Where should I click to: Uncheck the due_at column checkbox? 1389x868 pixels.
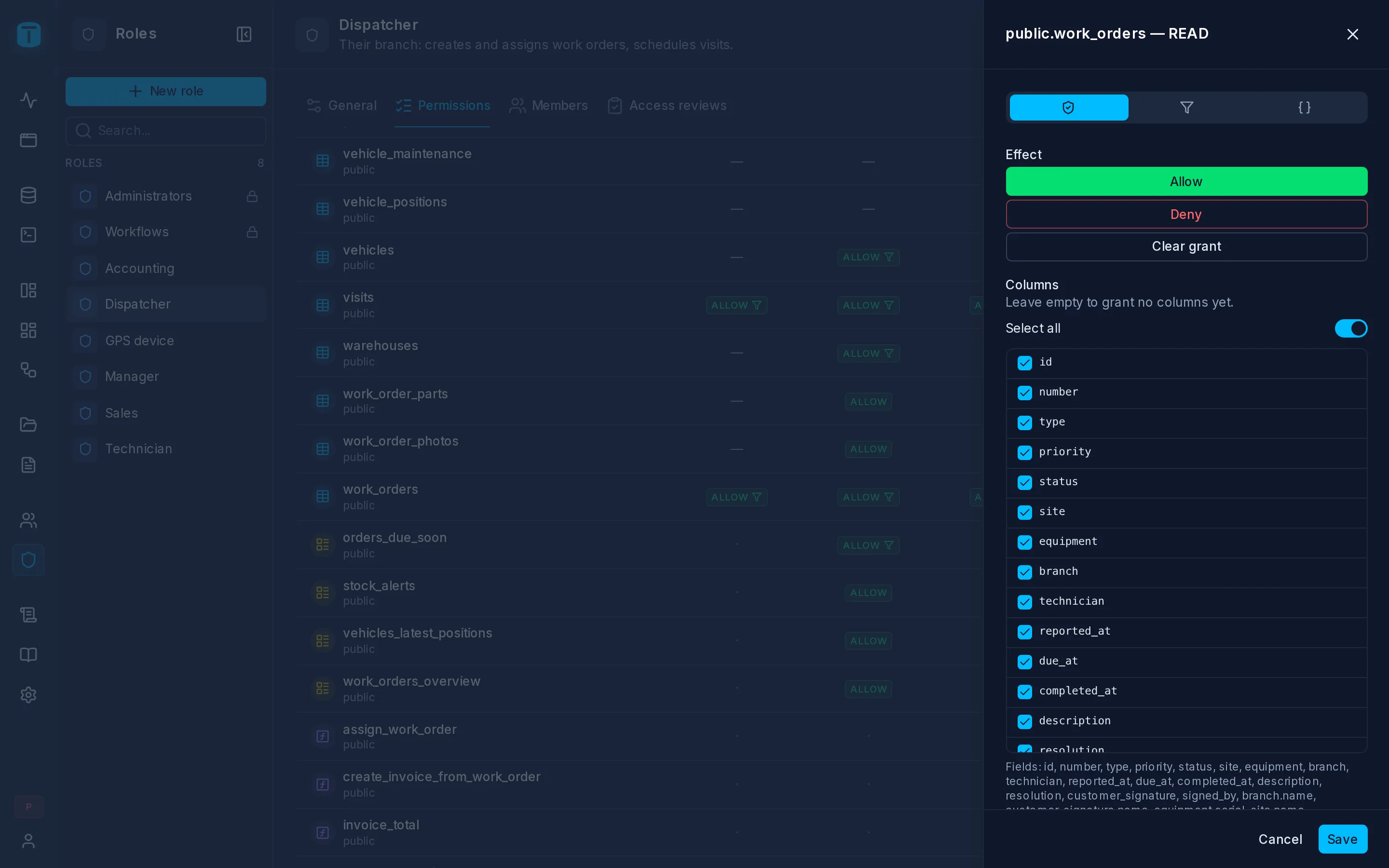(x=1024, y=661)
